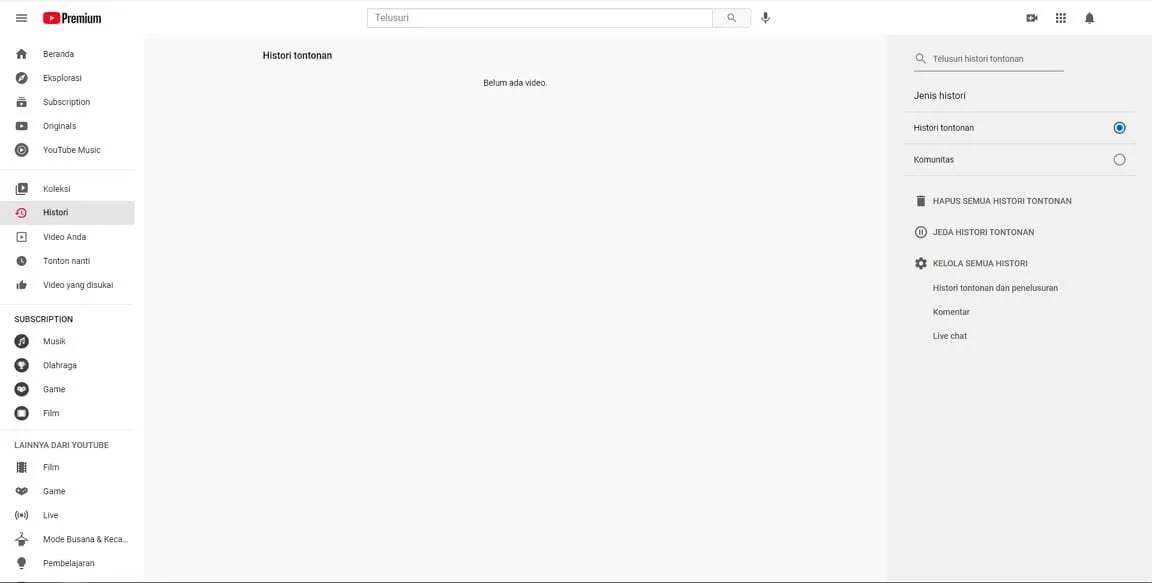
Task: Click the YouTube Music icon
Action: pyautogui.click(x=21, y=150)
